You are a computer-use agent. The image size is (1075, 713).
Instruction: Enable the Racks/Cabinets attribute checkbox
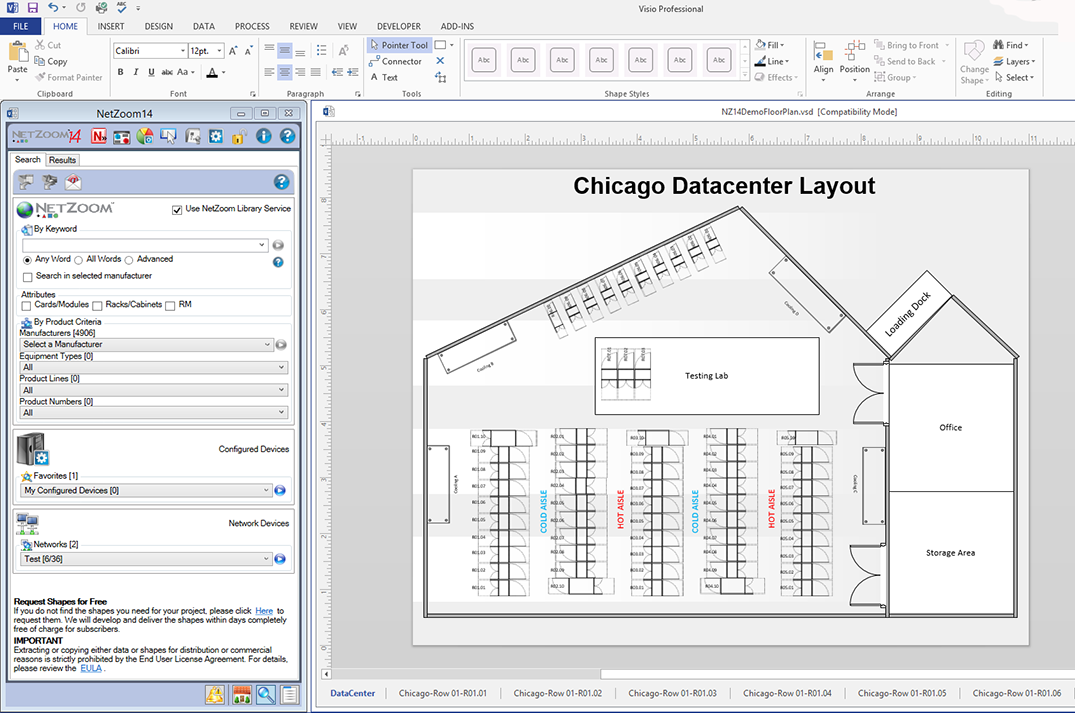pyautogui.click(x=98, y=305)
